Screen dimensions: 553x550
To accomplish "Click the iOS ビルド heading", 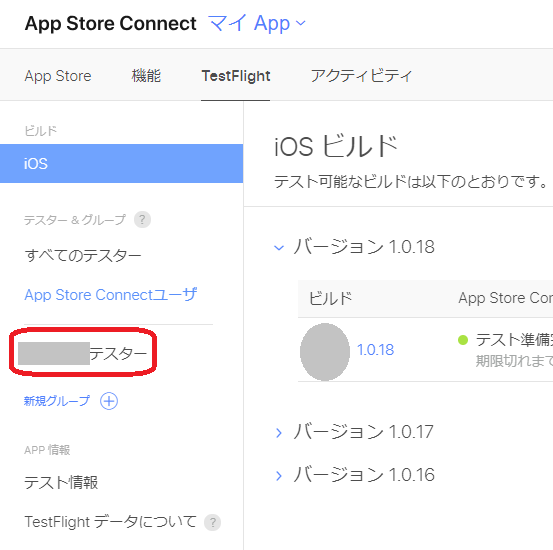I will (x=336, y=146).
